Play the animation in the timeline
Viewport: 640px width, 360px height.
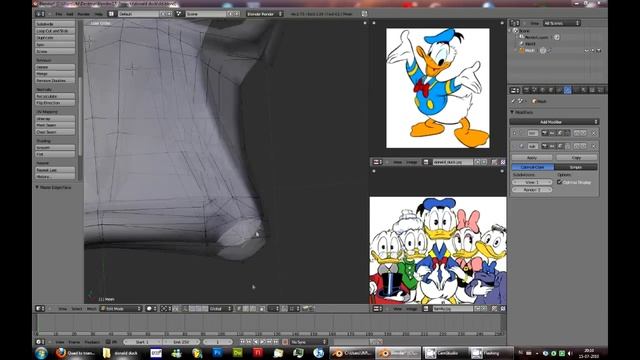pos(262,342)
